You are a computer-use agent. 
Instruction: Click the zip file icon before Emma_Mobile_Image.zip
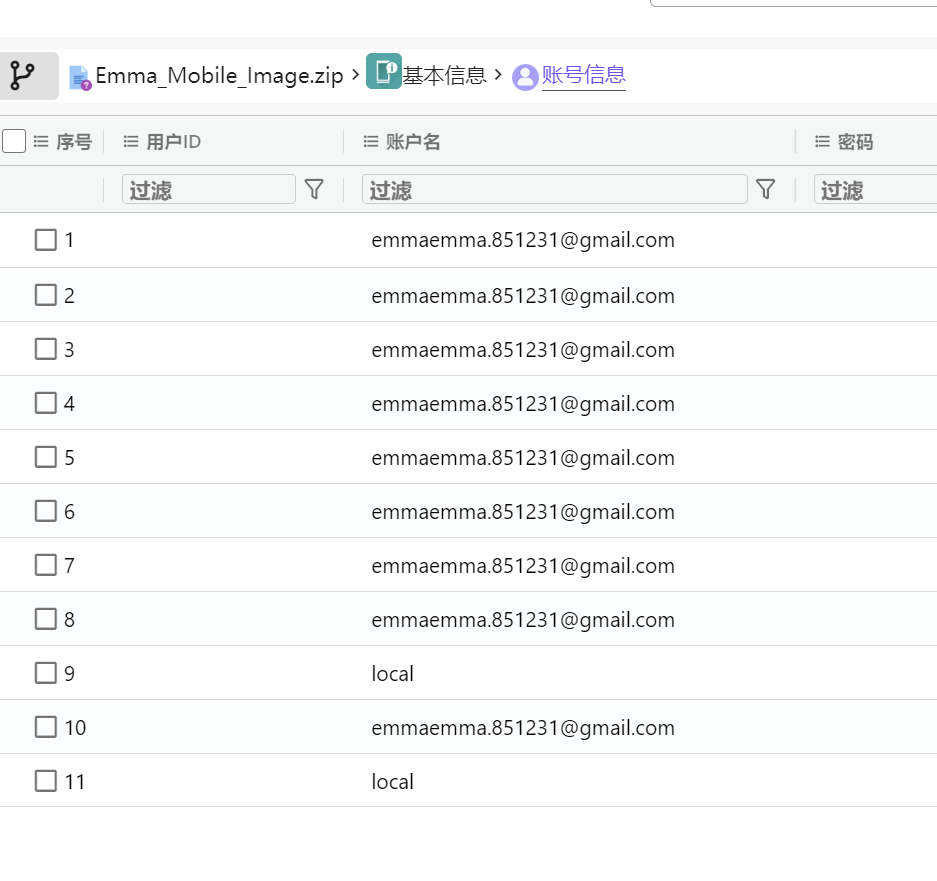[80, 76]
